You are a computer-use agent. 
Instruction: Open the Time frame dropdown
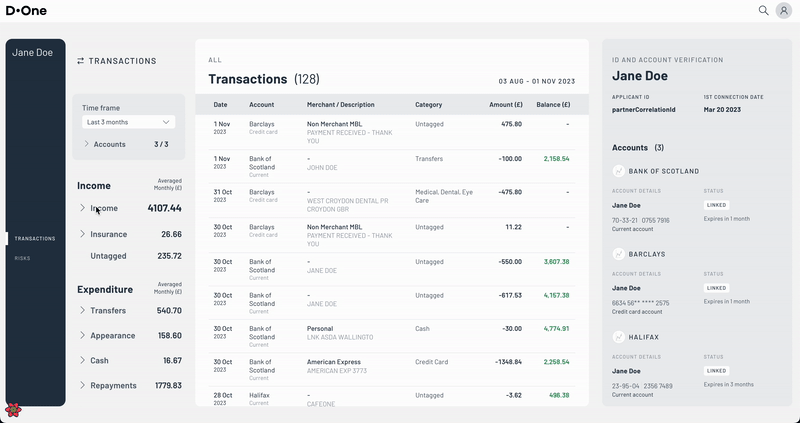(x=128, y=122)
